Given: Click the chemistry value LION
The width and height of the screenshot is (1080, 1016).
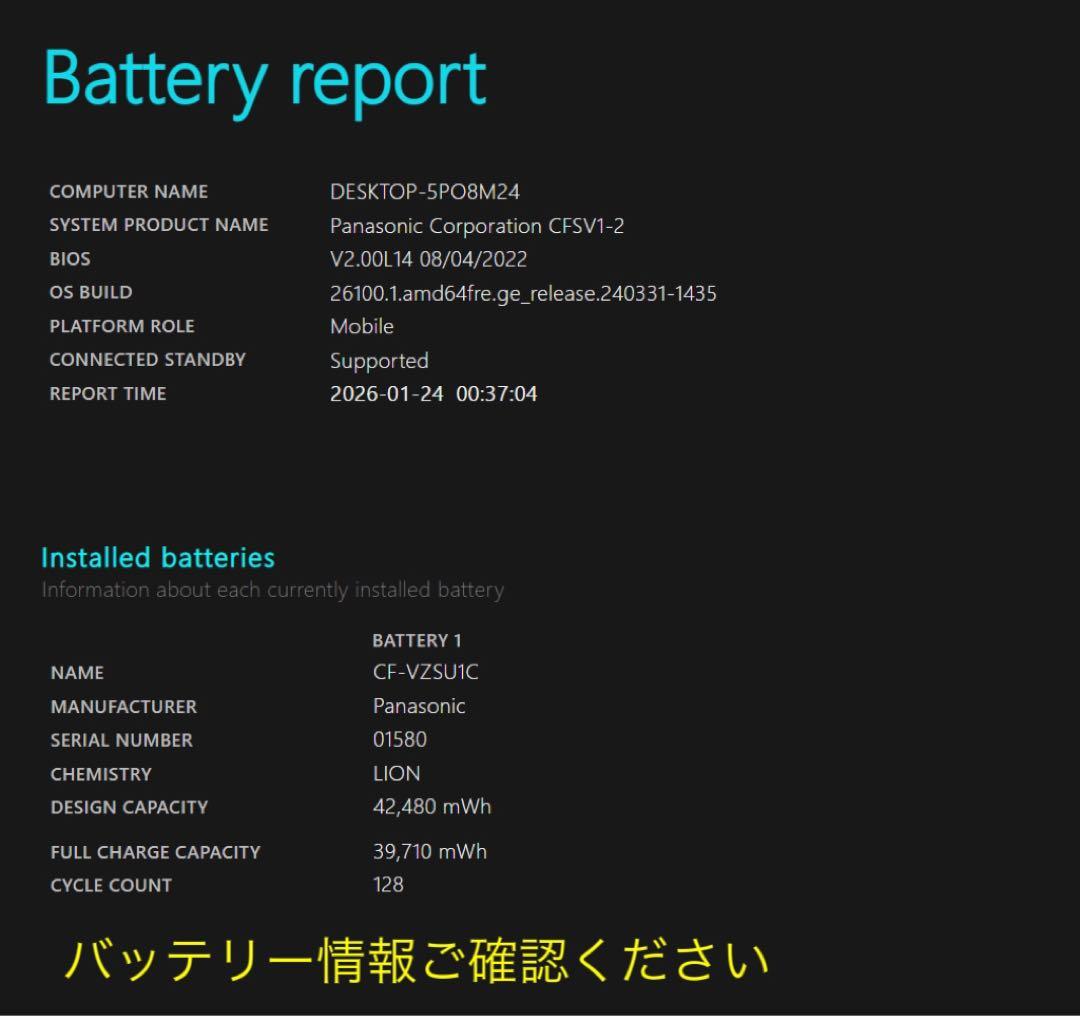Looking at the screenshot, I should [395, 773].
